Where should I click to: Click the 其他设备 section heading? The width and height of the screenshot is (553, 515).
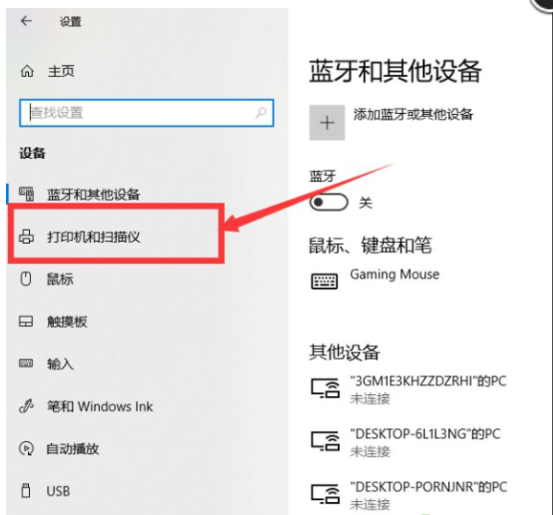tap(344, 352)
